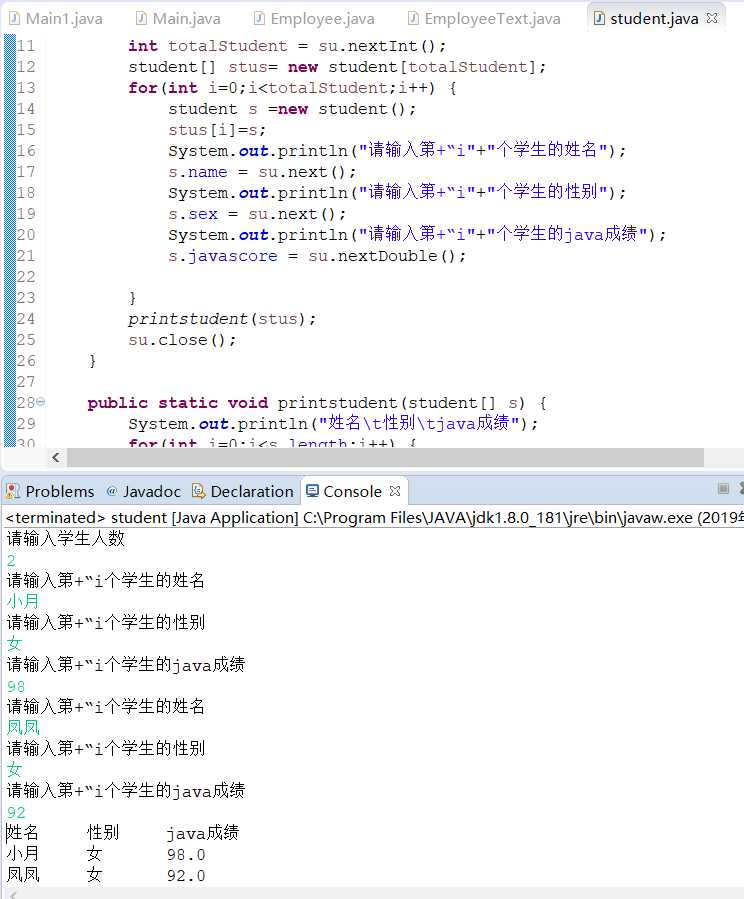The height and width of the screenshot is (899, 744).
Task: Click the console input value "2"
Action: tap(11, 560)
